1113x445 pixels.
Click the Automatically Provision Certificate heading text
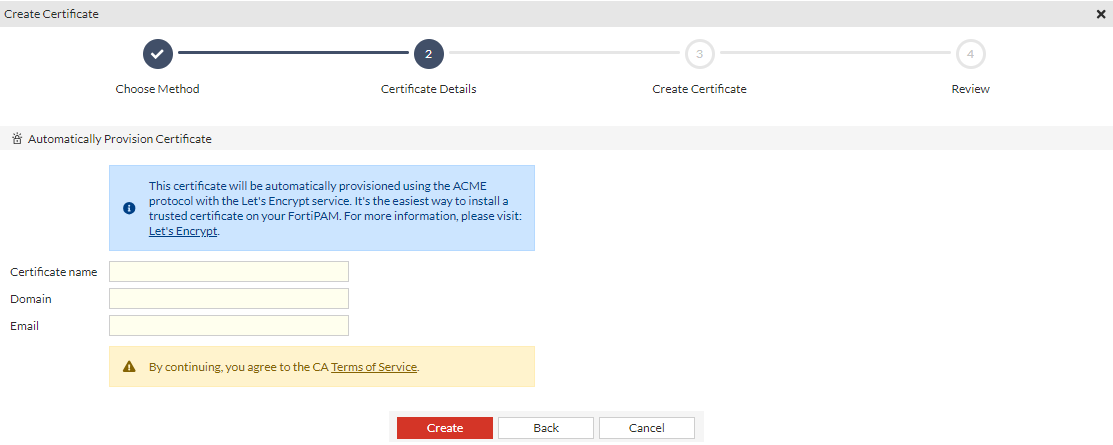[120, 139]
